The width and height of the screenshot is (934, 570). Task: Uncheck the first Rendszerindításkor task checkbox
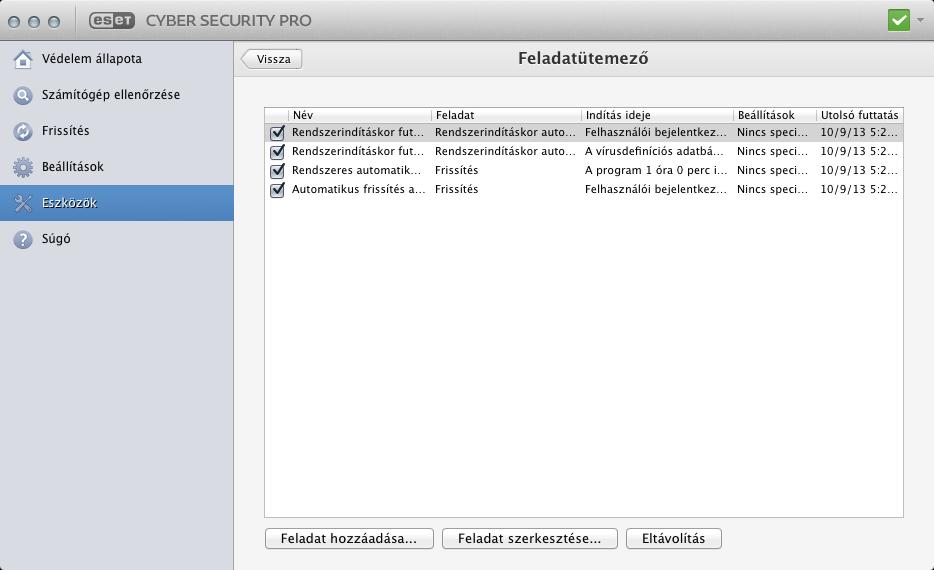click(x=277, y=133)
